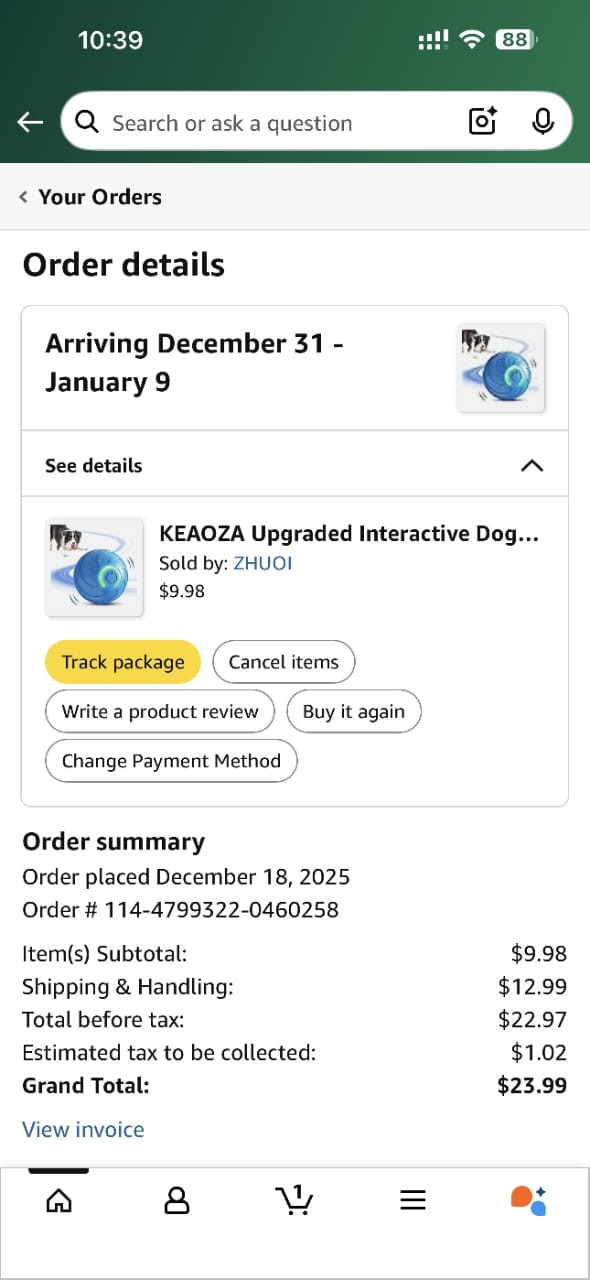Open camera lens search icon

pos(483,122)
